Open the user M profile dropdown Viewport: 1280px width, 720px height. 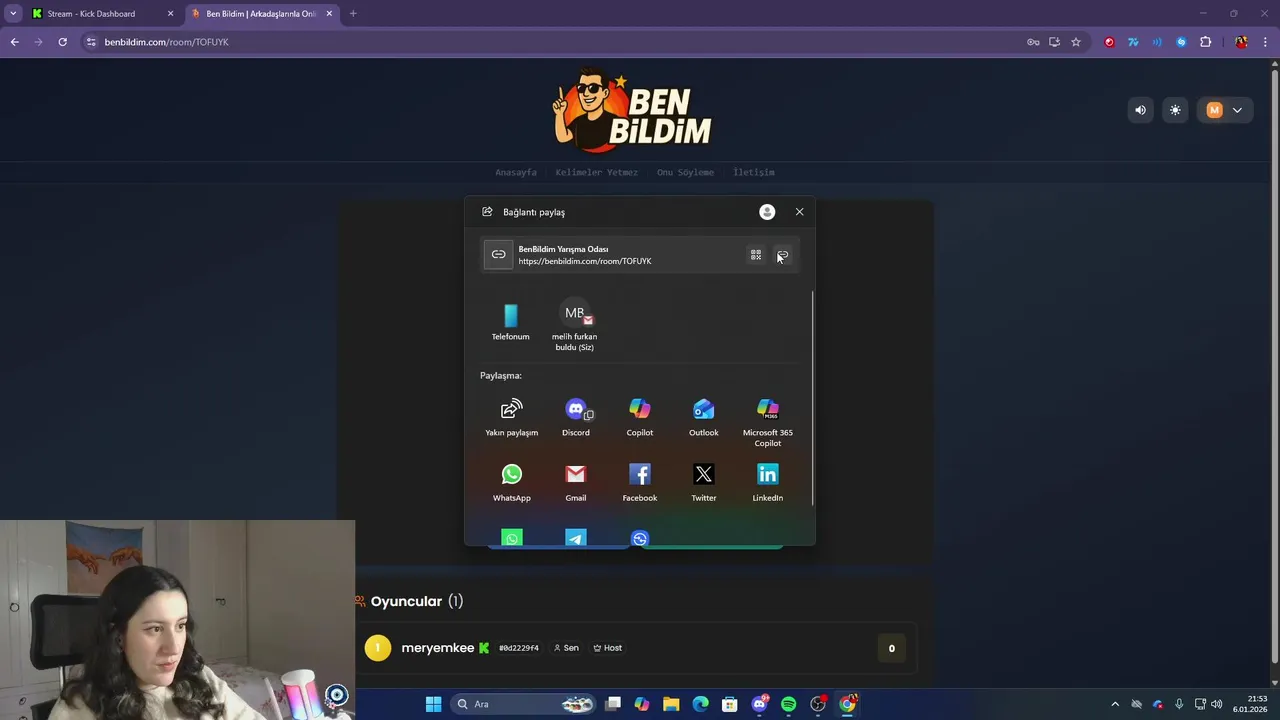point(1225,110)
